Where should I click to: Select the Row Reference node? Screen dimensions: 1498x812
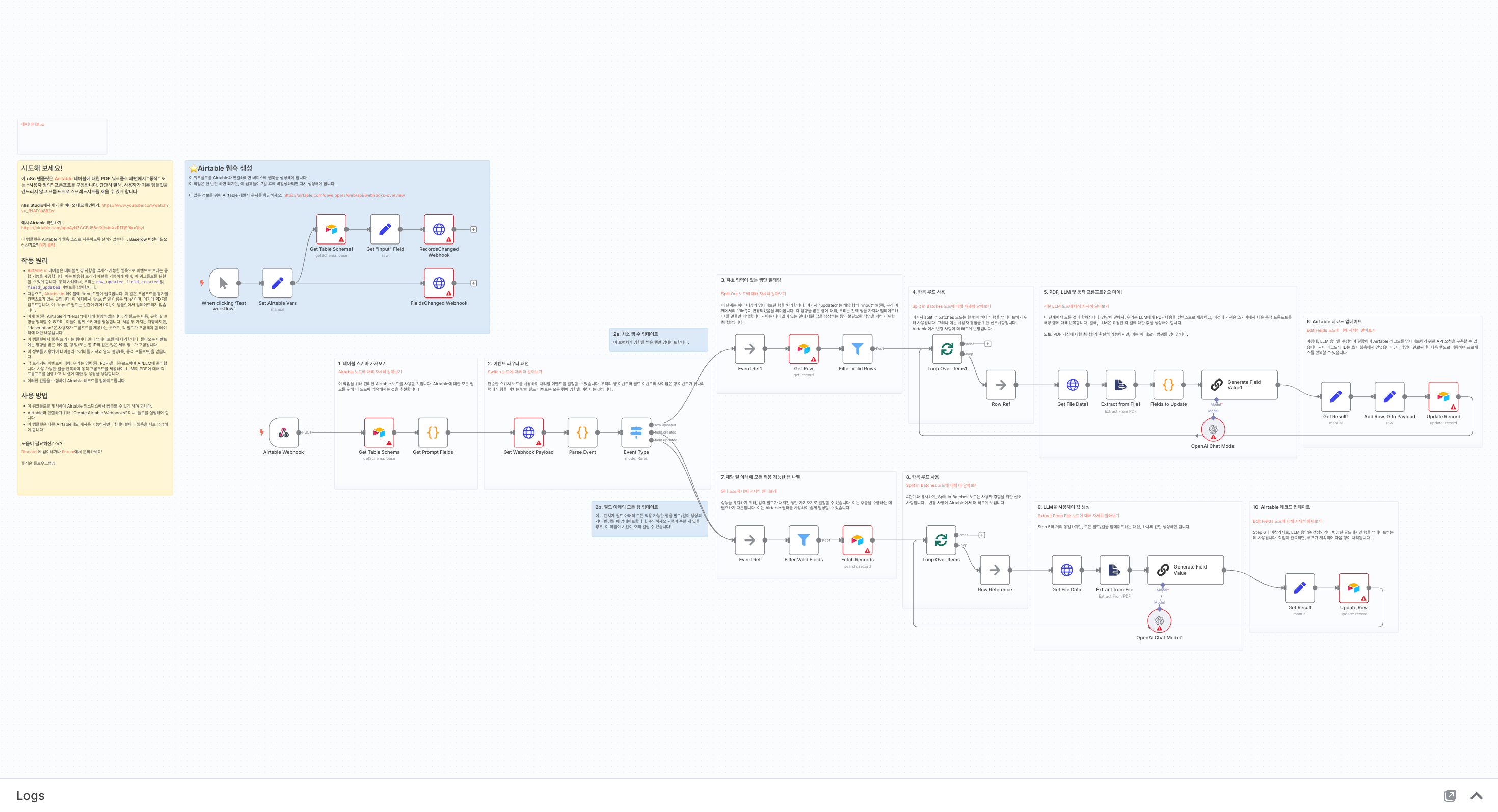click(995, 570)
